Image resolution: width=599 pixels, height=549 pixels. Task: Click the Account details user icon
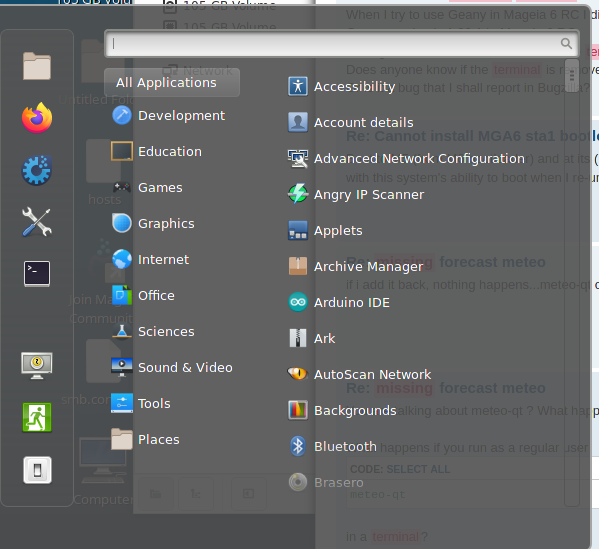pyautogui.click(x=298, y=122)
